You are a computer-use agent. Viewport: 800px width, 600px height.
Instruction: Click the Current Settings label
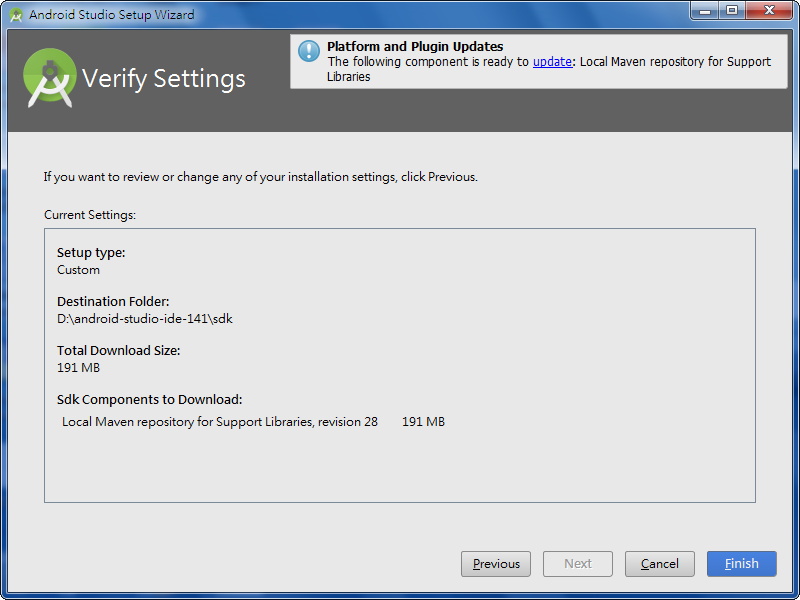click(x=90, y=215)
